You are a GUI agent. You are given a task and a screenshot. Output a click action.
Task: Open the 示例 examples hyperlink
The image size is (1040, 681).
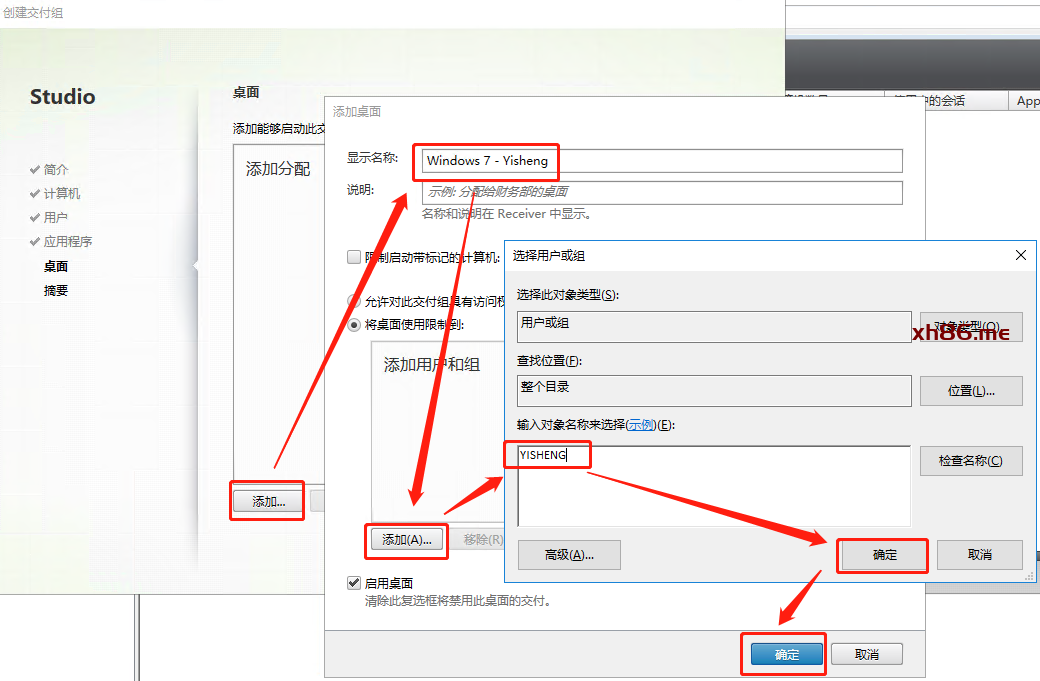coord(641,425)
